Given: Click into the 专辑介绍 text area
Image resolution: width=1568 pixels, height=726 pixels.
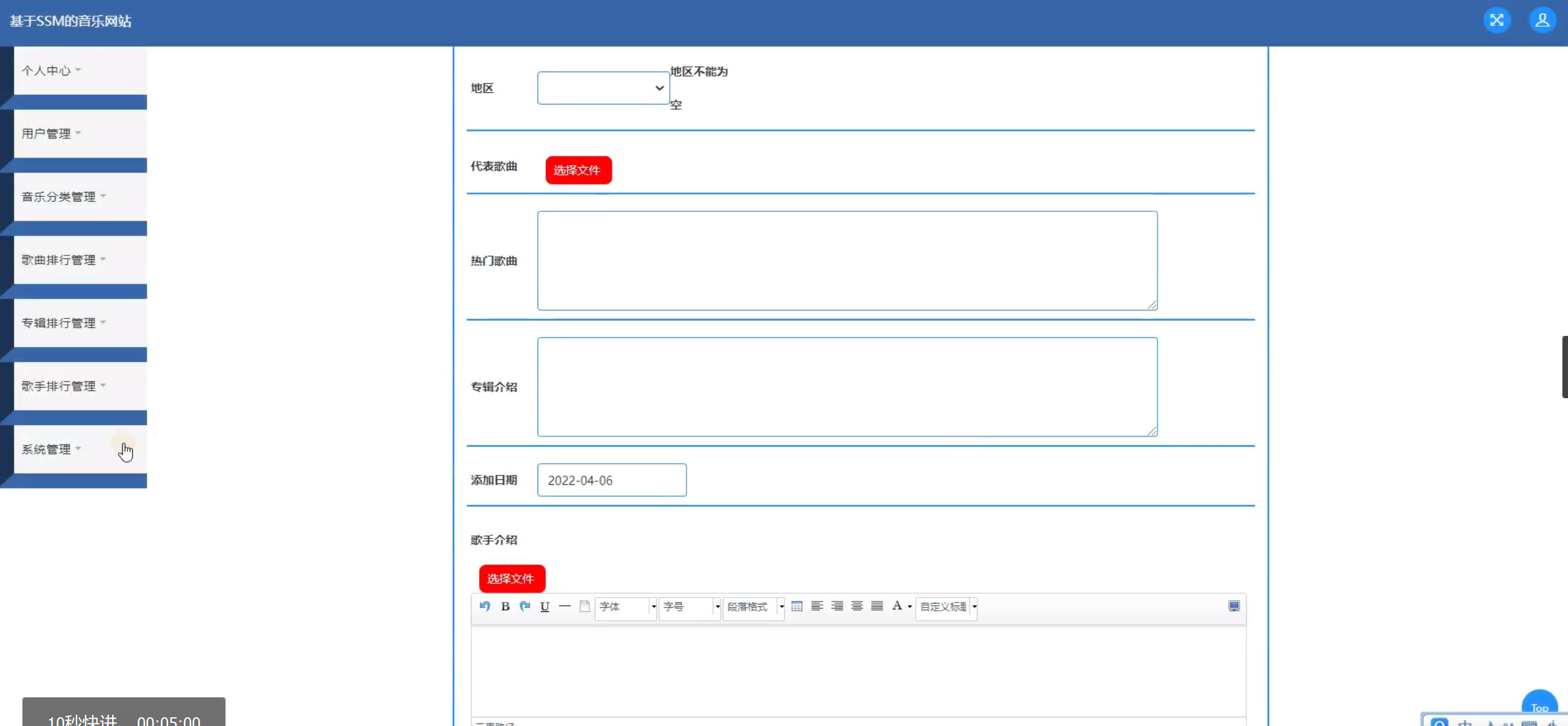Looking at the screenshot, I should pos(847,386).
